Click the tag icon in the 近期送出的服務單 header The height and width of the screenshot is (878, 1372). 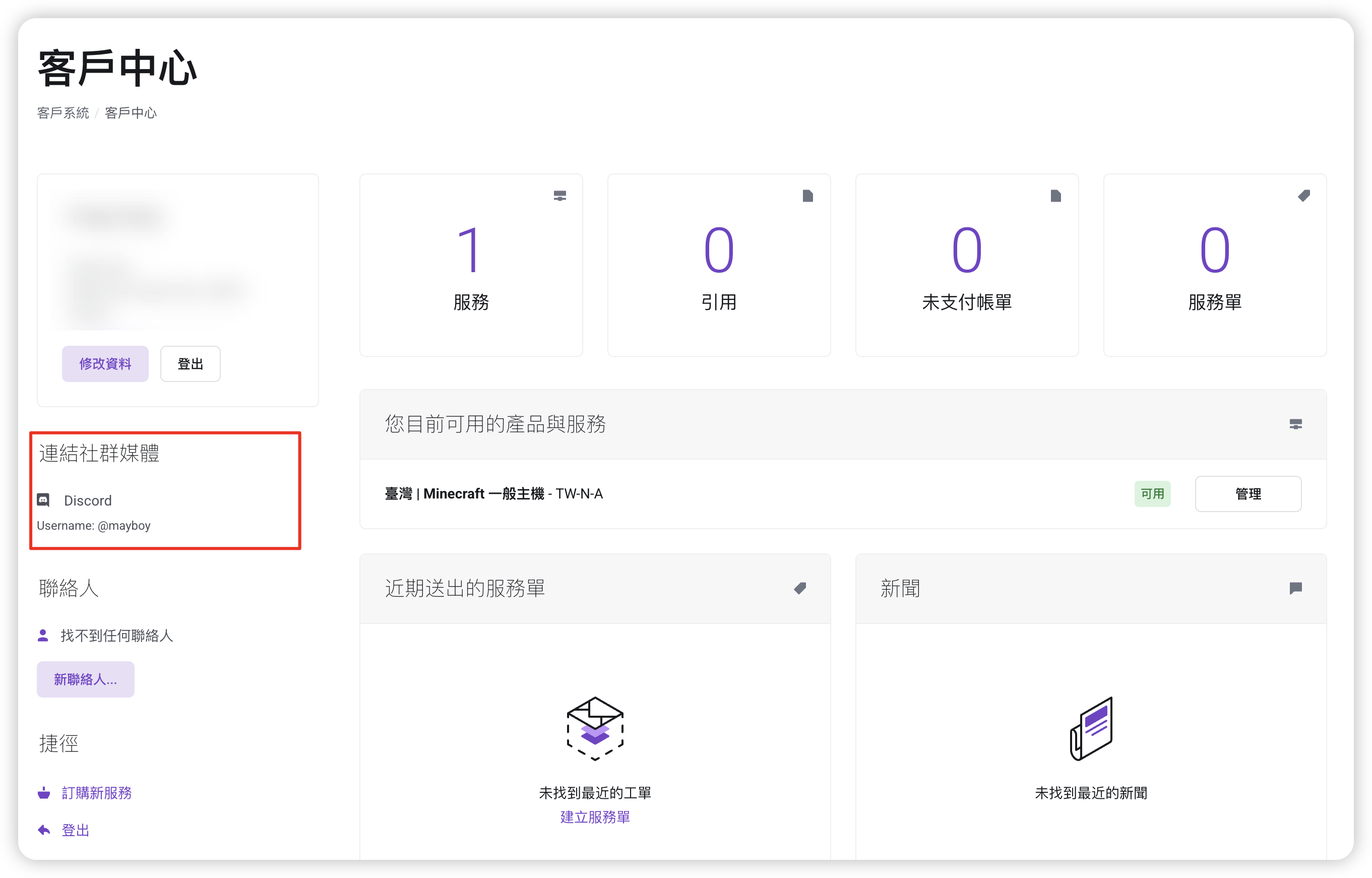(x=800, y=588)
